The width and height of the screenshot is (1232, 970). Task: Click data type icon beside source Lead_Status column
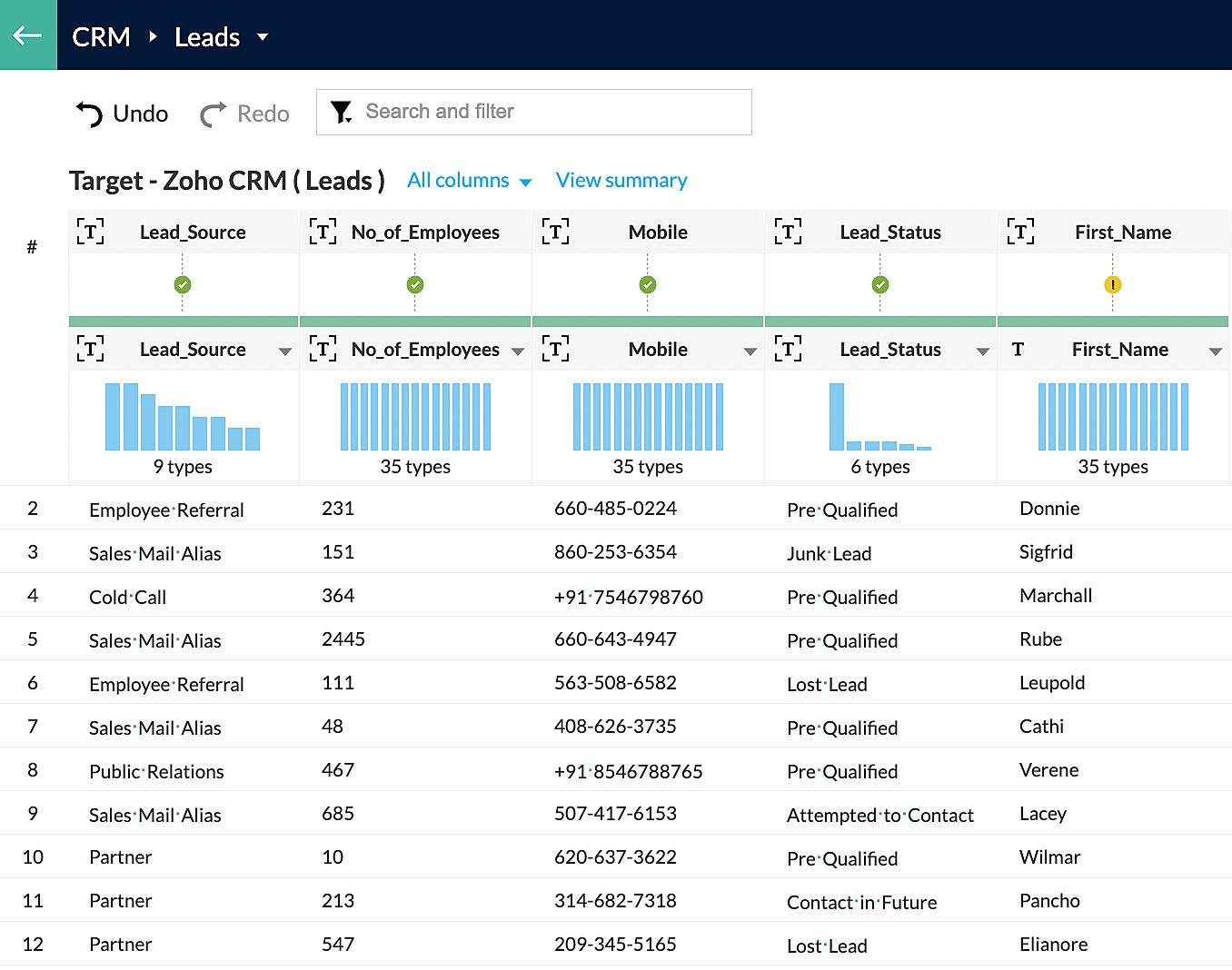pos(788,350)
